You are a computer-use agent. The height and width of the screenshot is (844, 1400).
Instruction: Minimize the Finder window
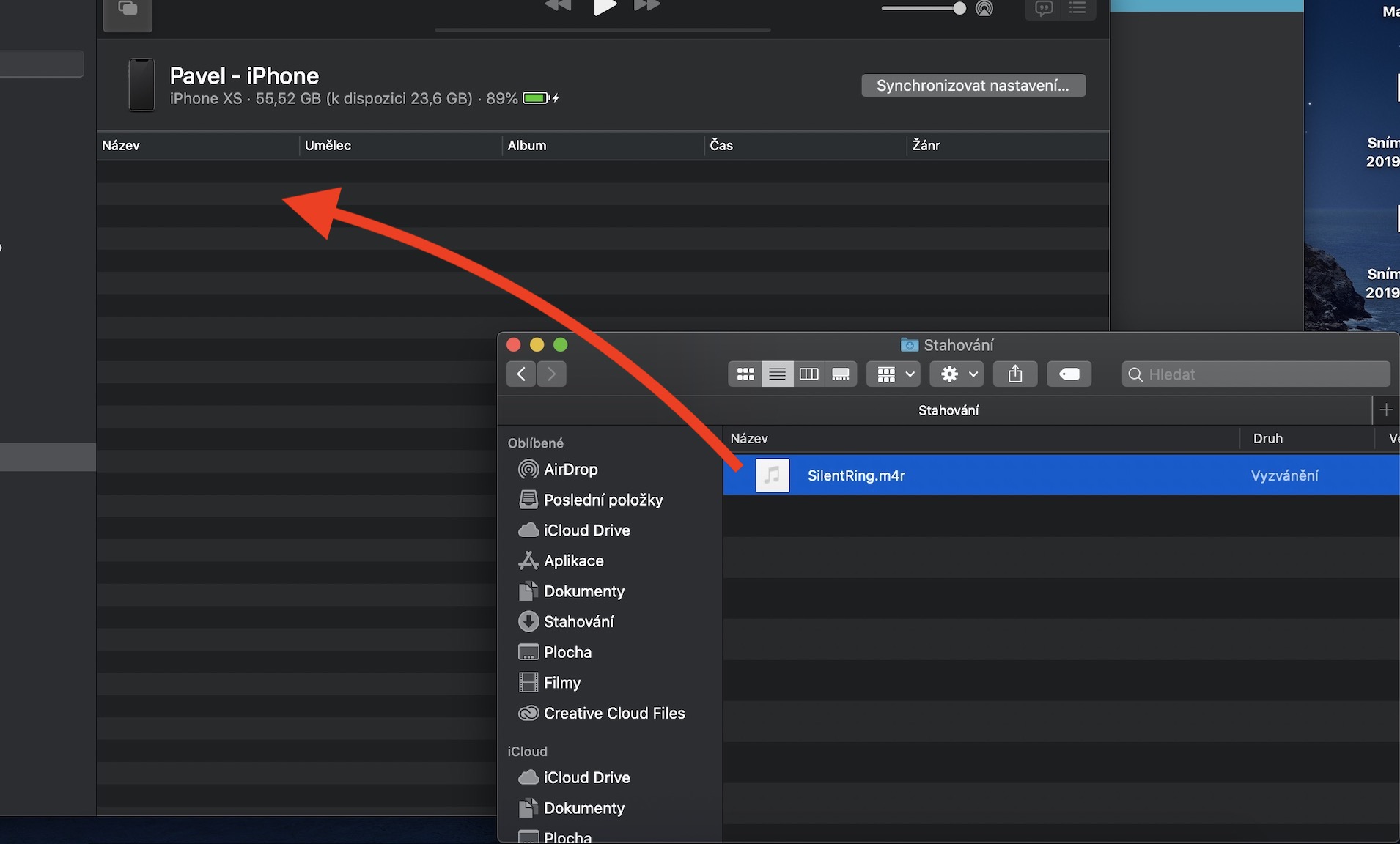click(x=537, y=345)
